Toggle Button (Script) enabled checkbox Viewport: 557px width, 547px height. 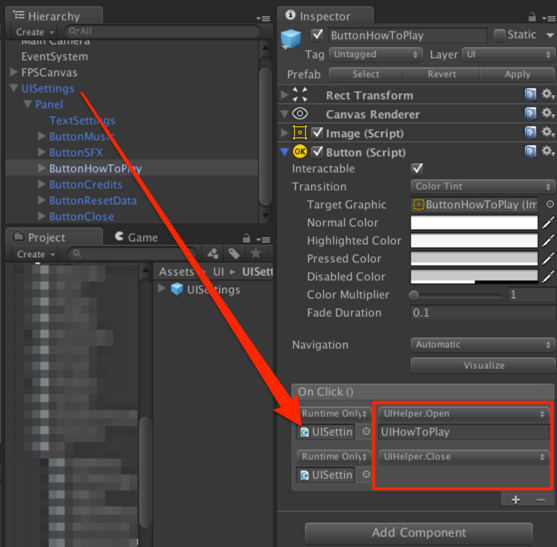coord(317,152)
